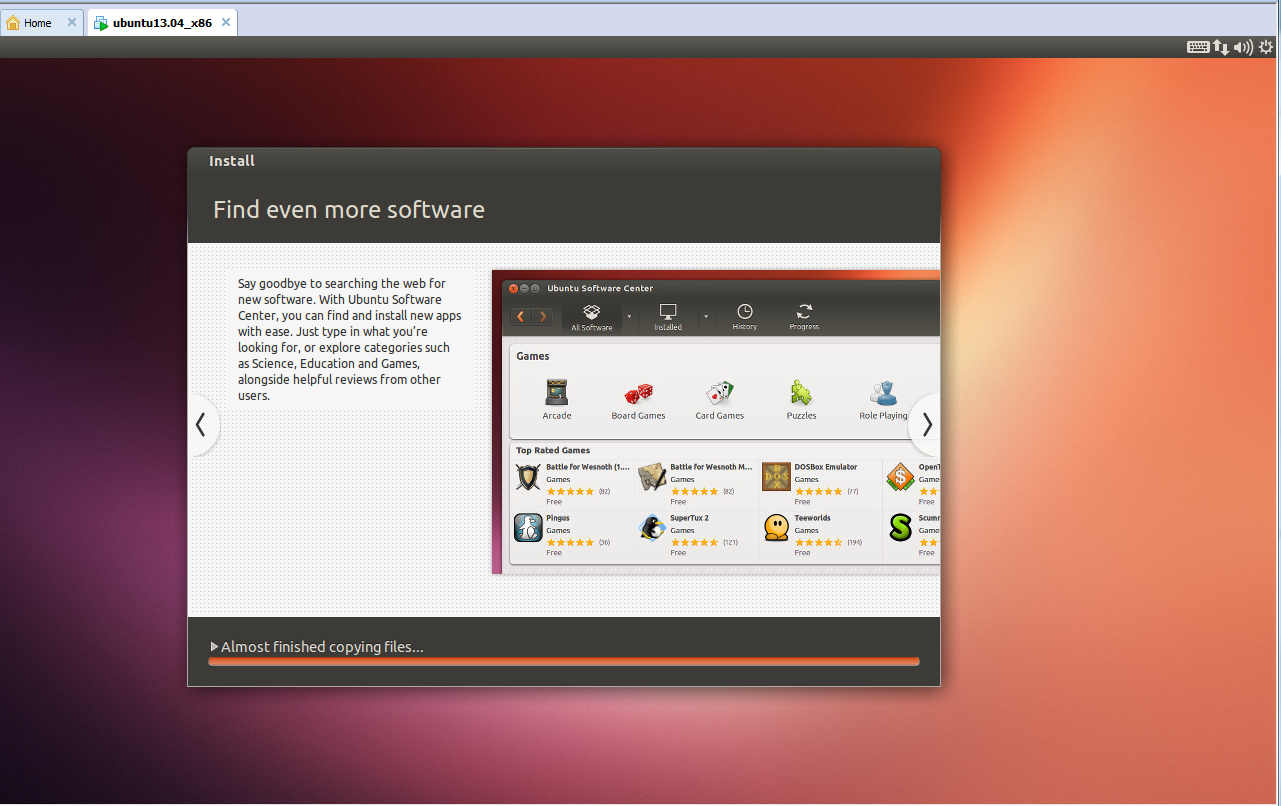Choose the Puzzles category icon
The height and width of the screenshot is (806, 1281).
(x=802, y=392)
